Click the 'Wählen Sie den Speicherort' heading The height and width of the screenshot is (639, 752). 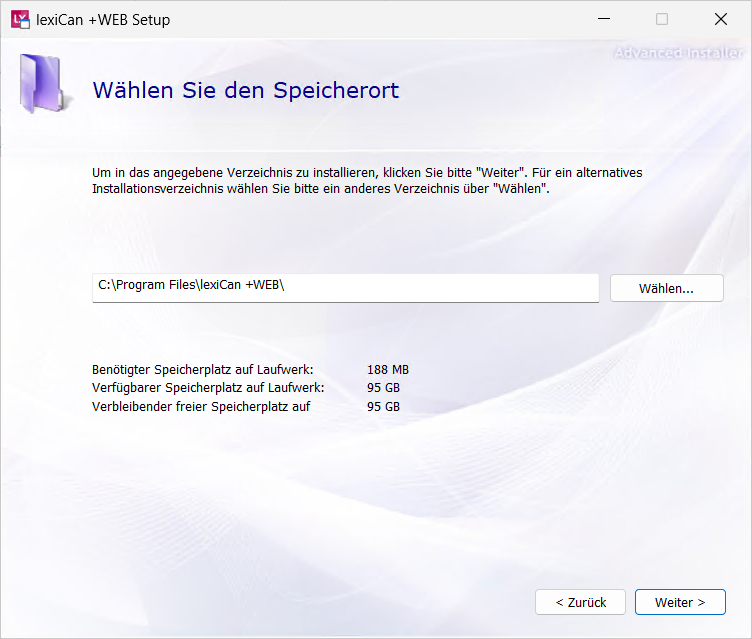(x=246, y=91)
